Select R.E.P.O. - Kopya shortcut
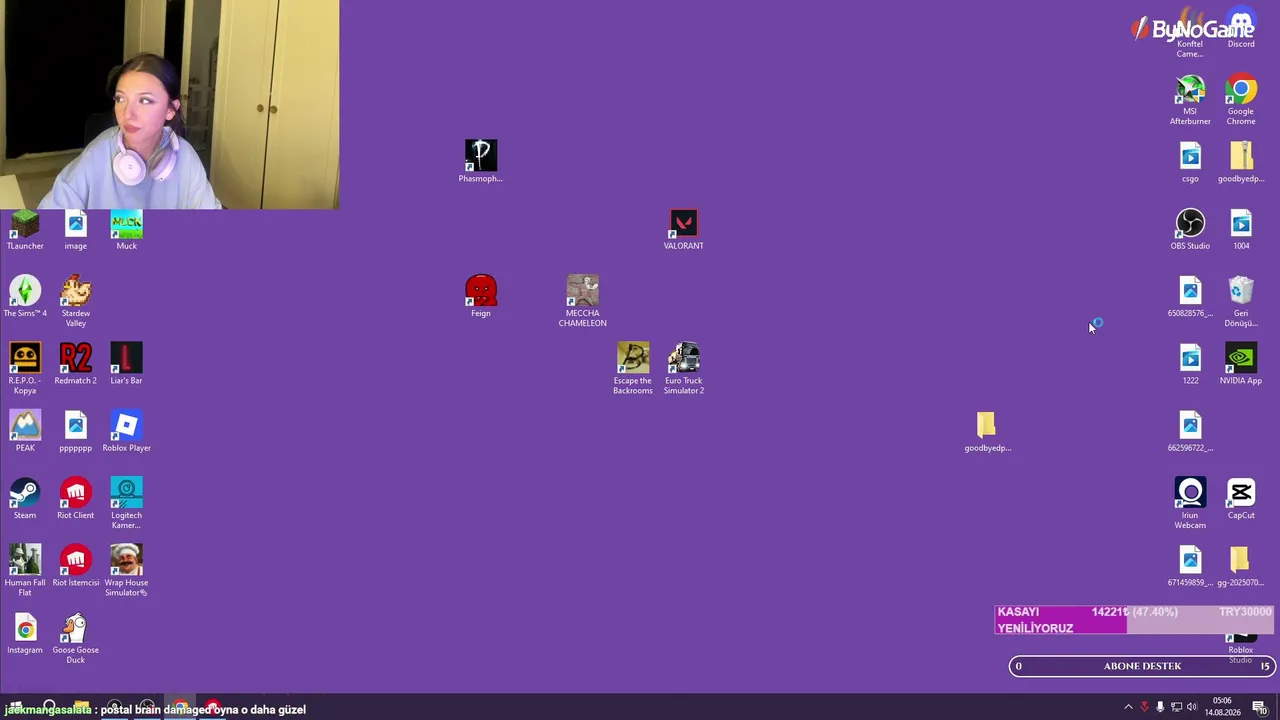1280x720 pixels. point(25,358)
